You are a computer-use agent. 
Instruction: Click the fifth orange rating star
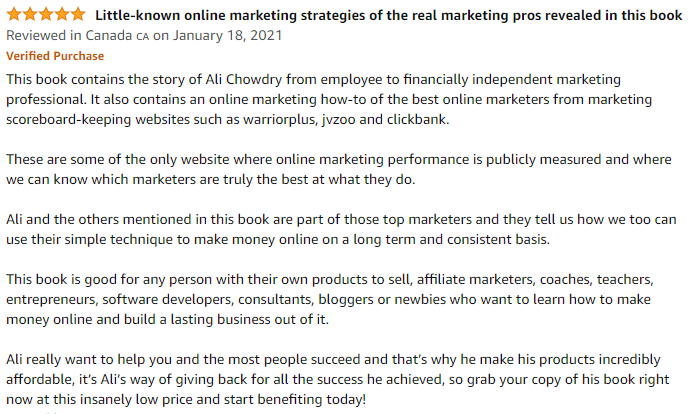pos(78,15)
